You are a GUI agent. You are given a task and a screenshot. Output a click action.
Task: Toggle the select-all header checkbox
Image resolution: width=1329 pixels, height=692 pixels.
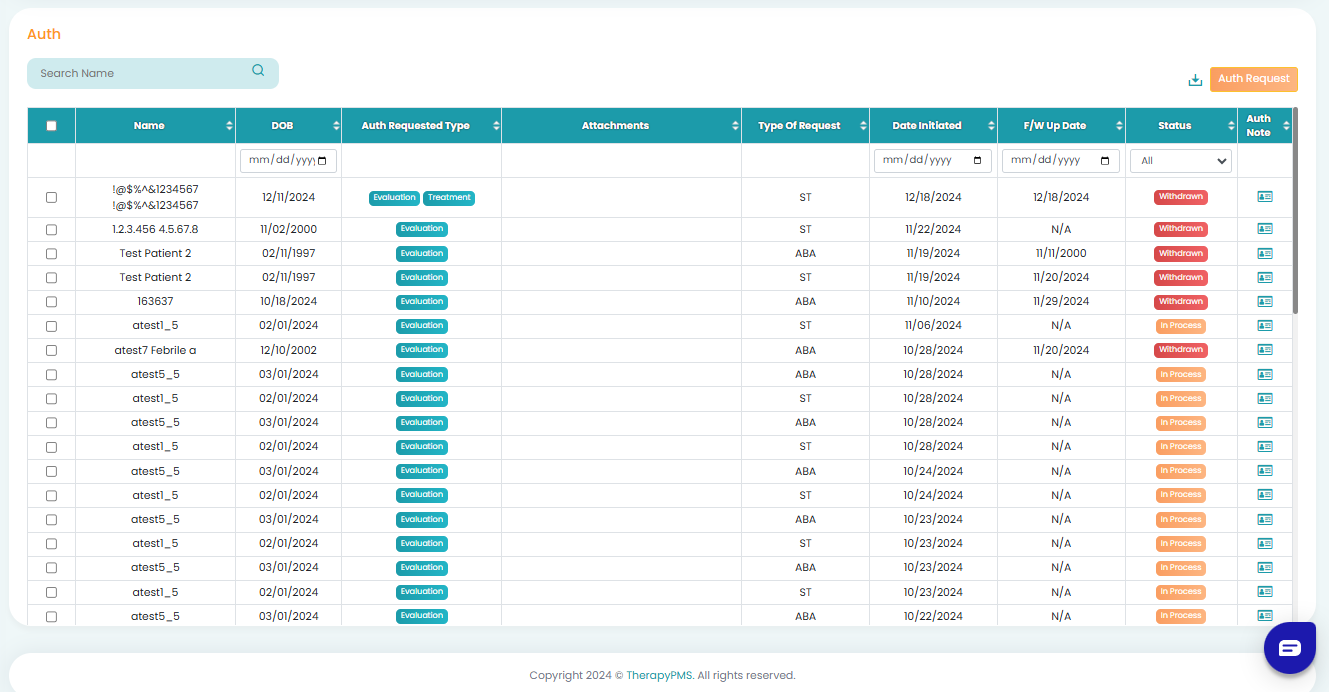click(x=52, y=126)
